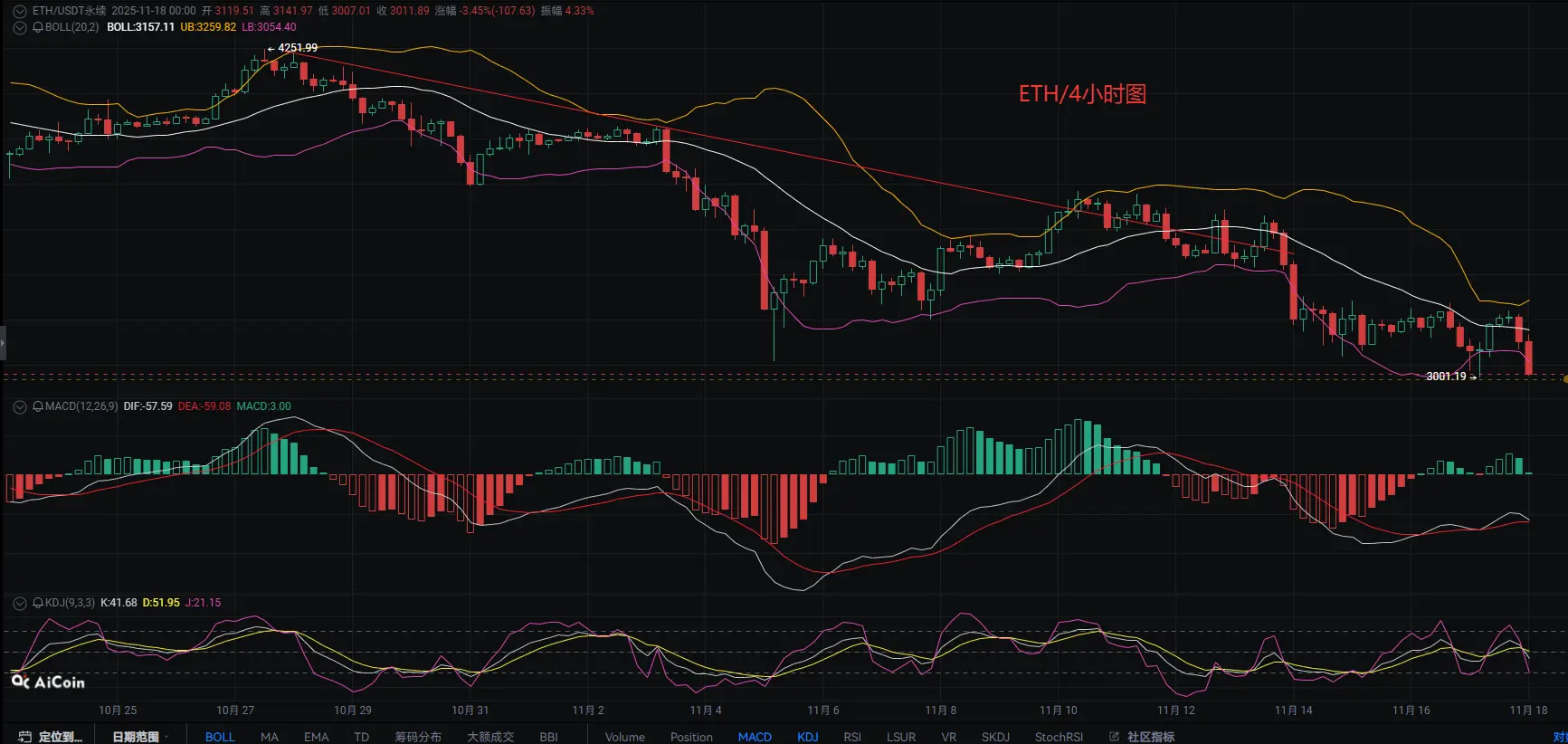
Task: Click the edit icon beside 社区指标
Action: tap(1115, 737)
